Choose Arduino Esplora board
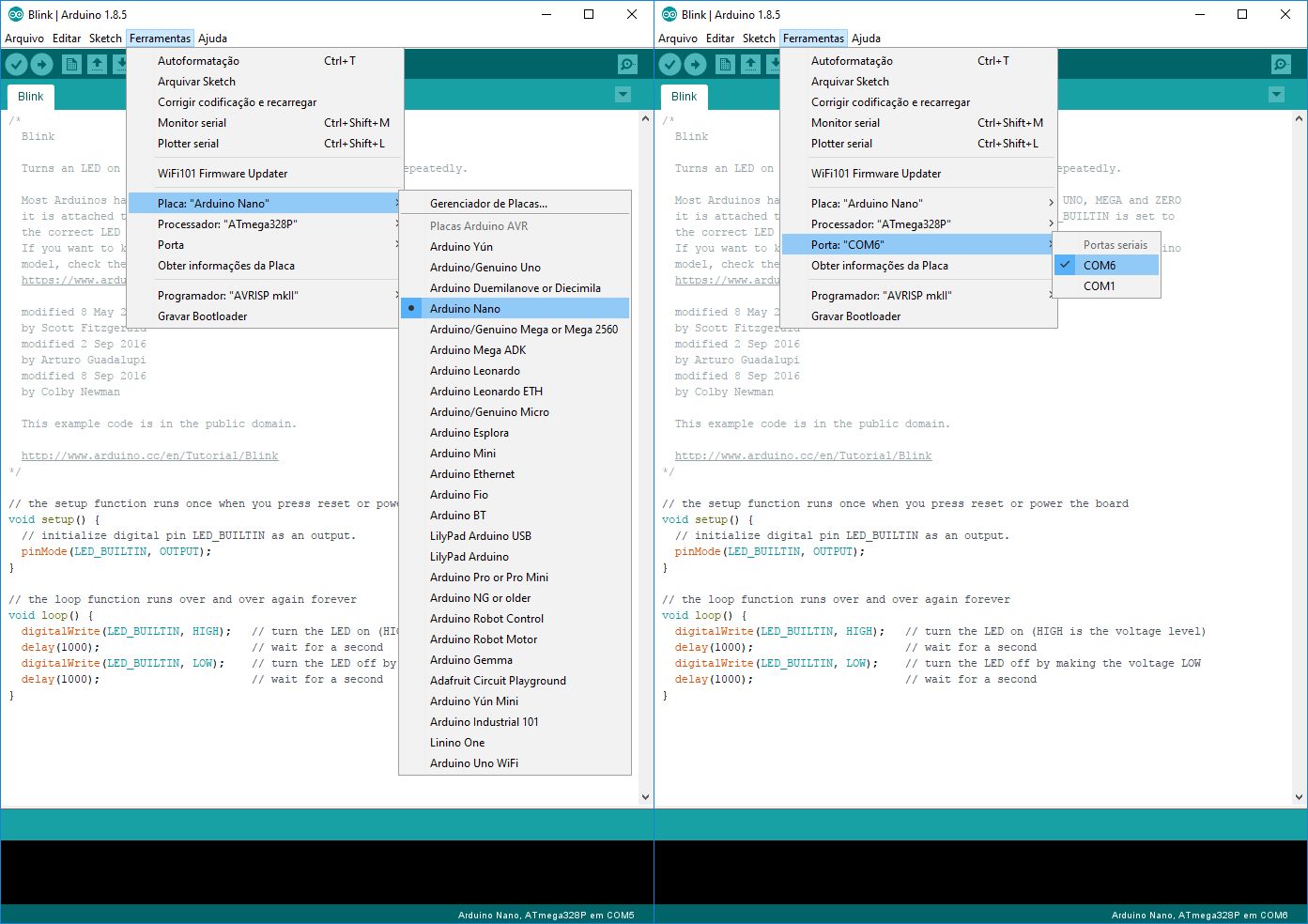1308x924 pixels. click(515, 432)
